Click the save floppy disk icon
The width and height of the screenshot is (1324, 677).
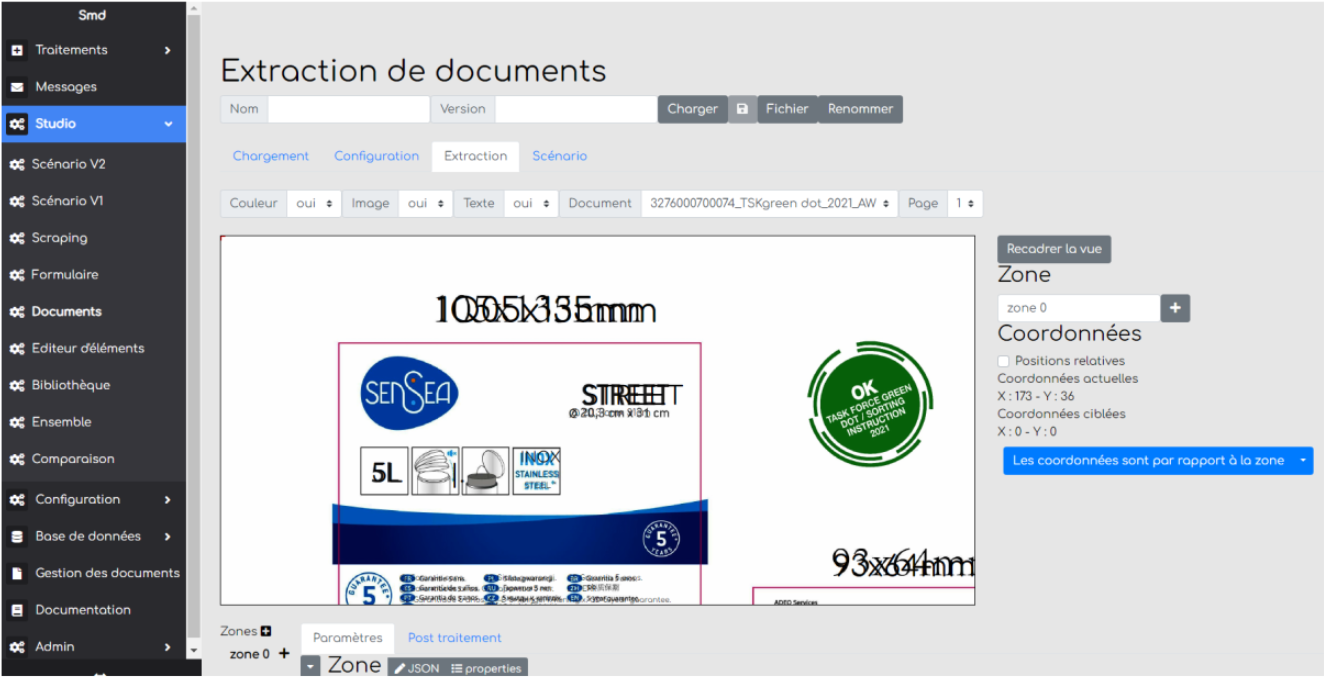click(x=742, y=109)
